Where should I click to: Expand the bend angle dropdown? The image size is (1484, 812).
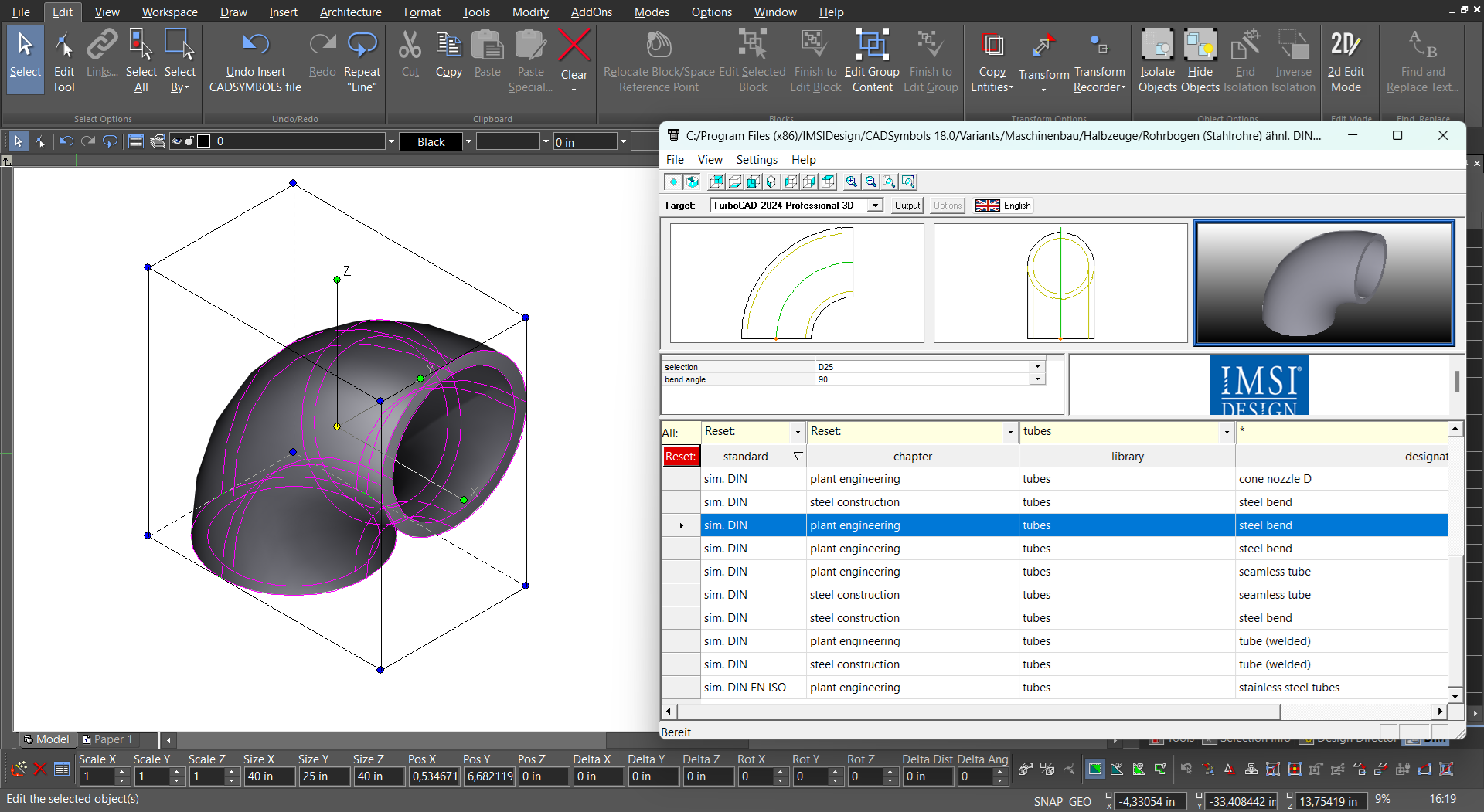tap(1037, 379)
